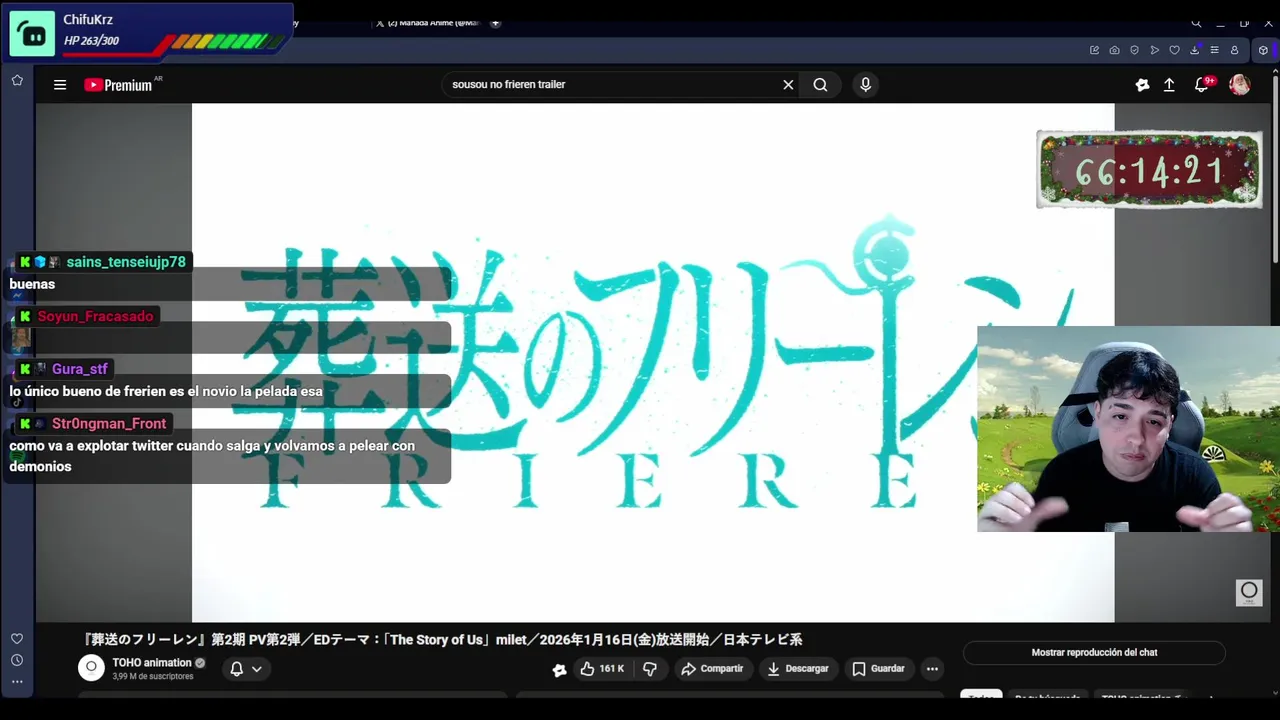Click chat username Str0ngman_Front

108,424
